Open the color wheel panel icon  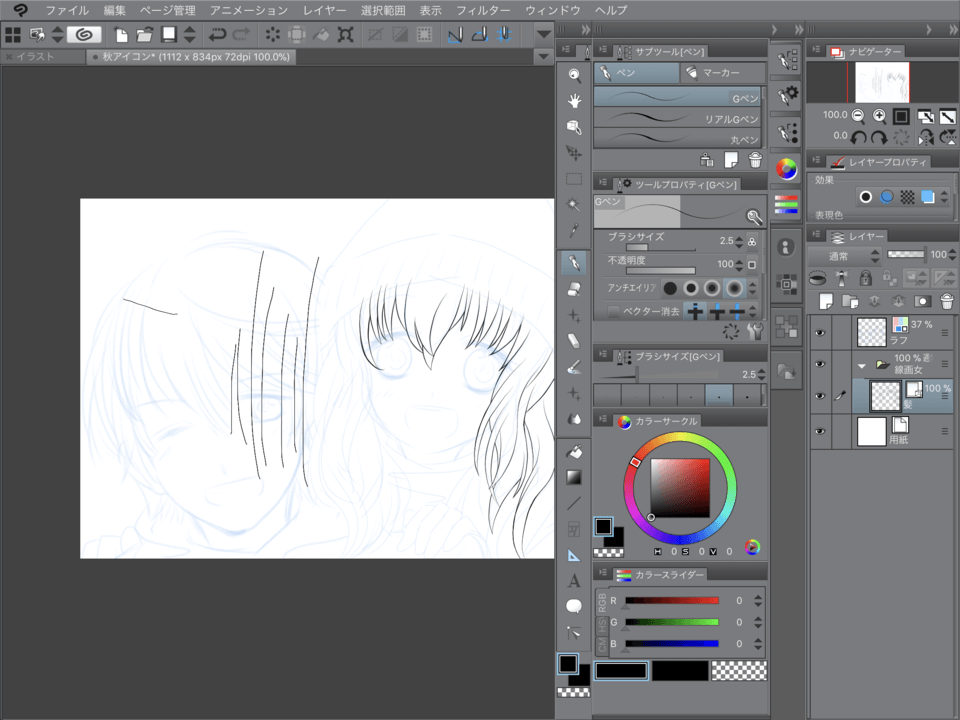pos(787,168)
